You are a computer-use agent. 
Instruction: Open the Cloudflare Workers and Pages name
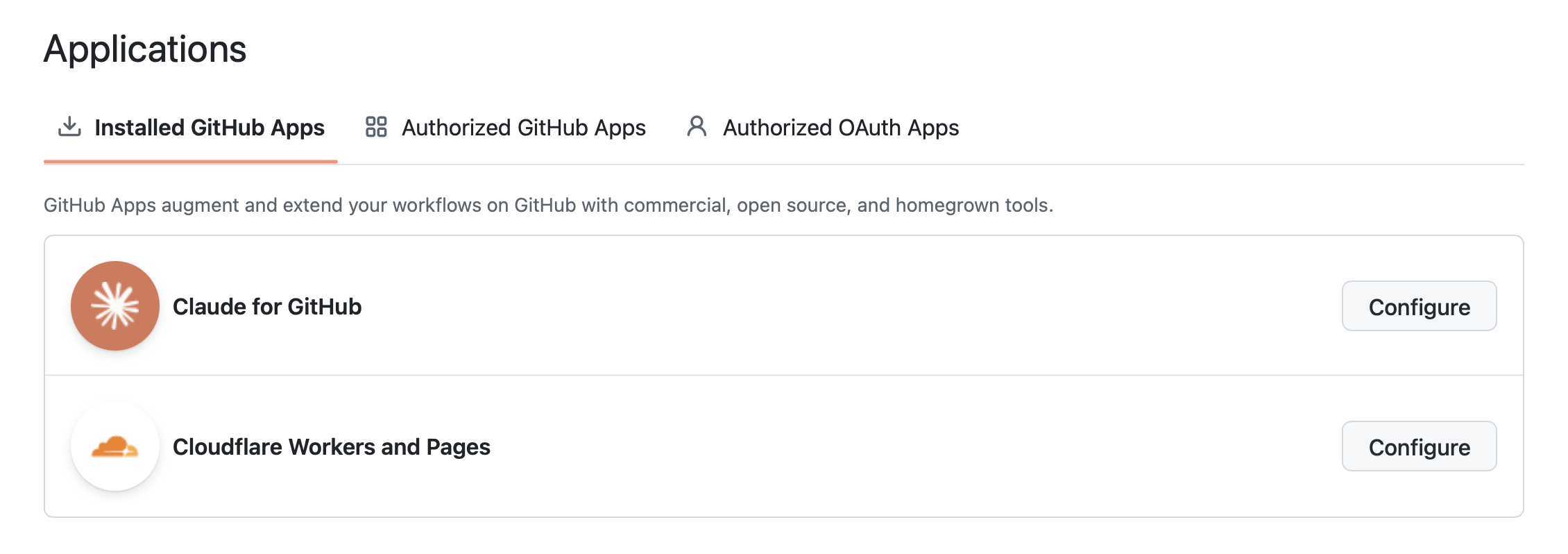(x=331, y=447)
